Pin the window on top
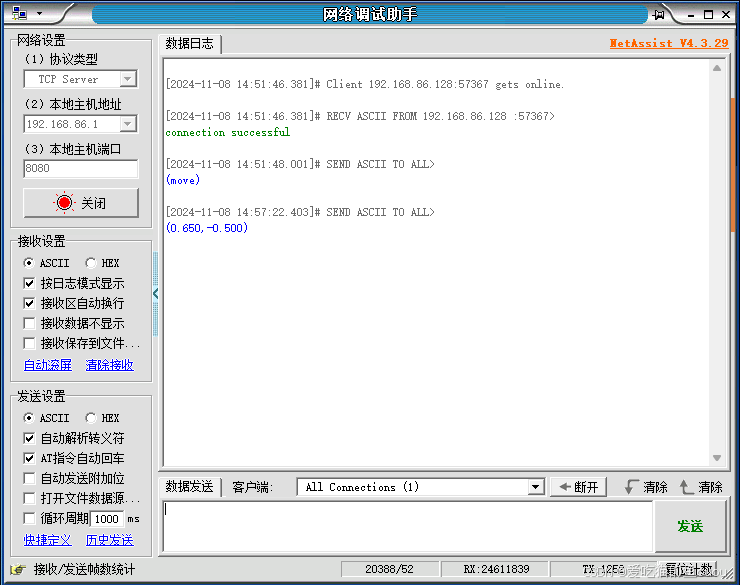 coord(658,15)
